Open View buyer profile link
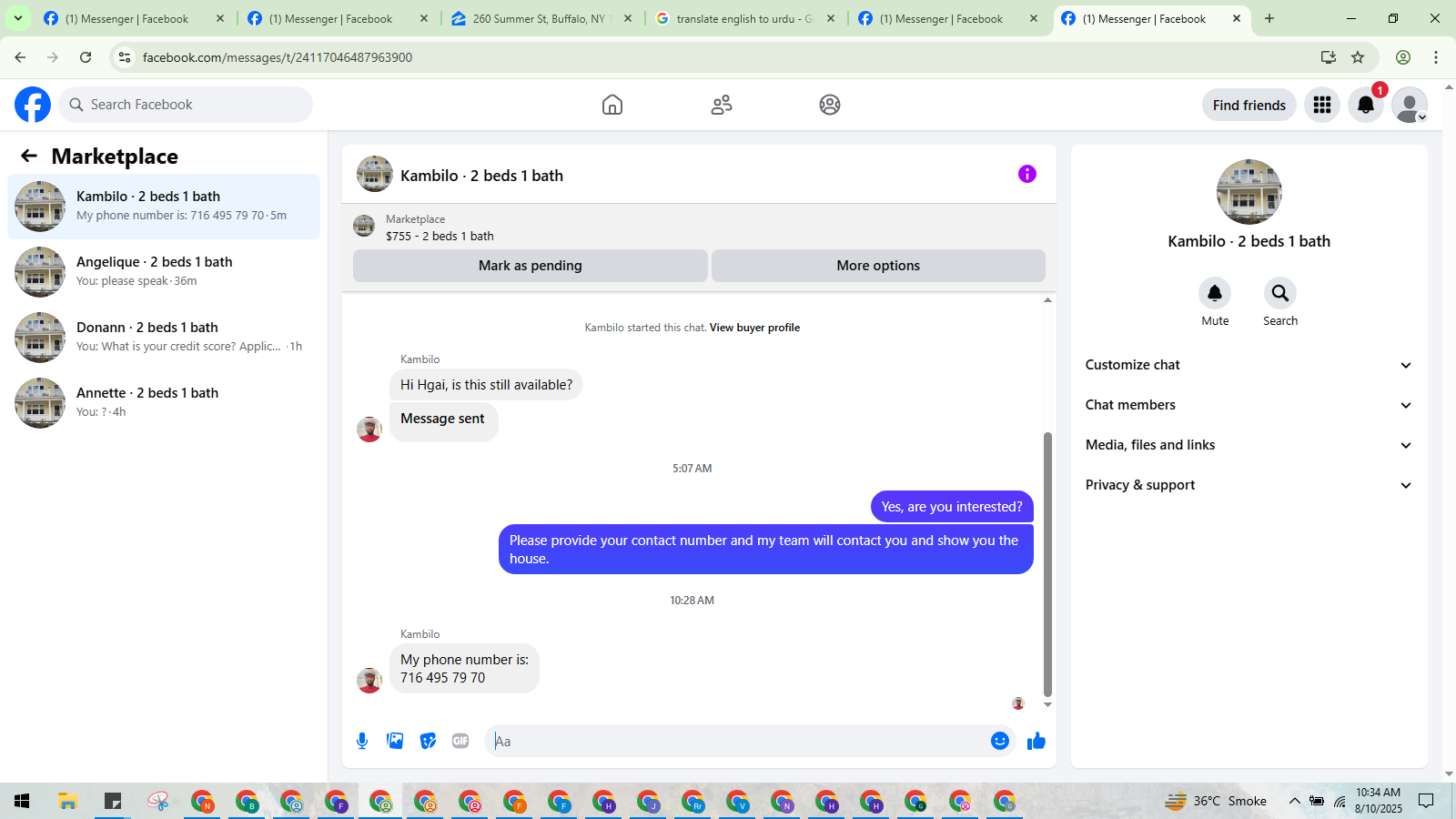 (x=754, y=328)
